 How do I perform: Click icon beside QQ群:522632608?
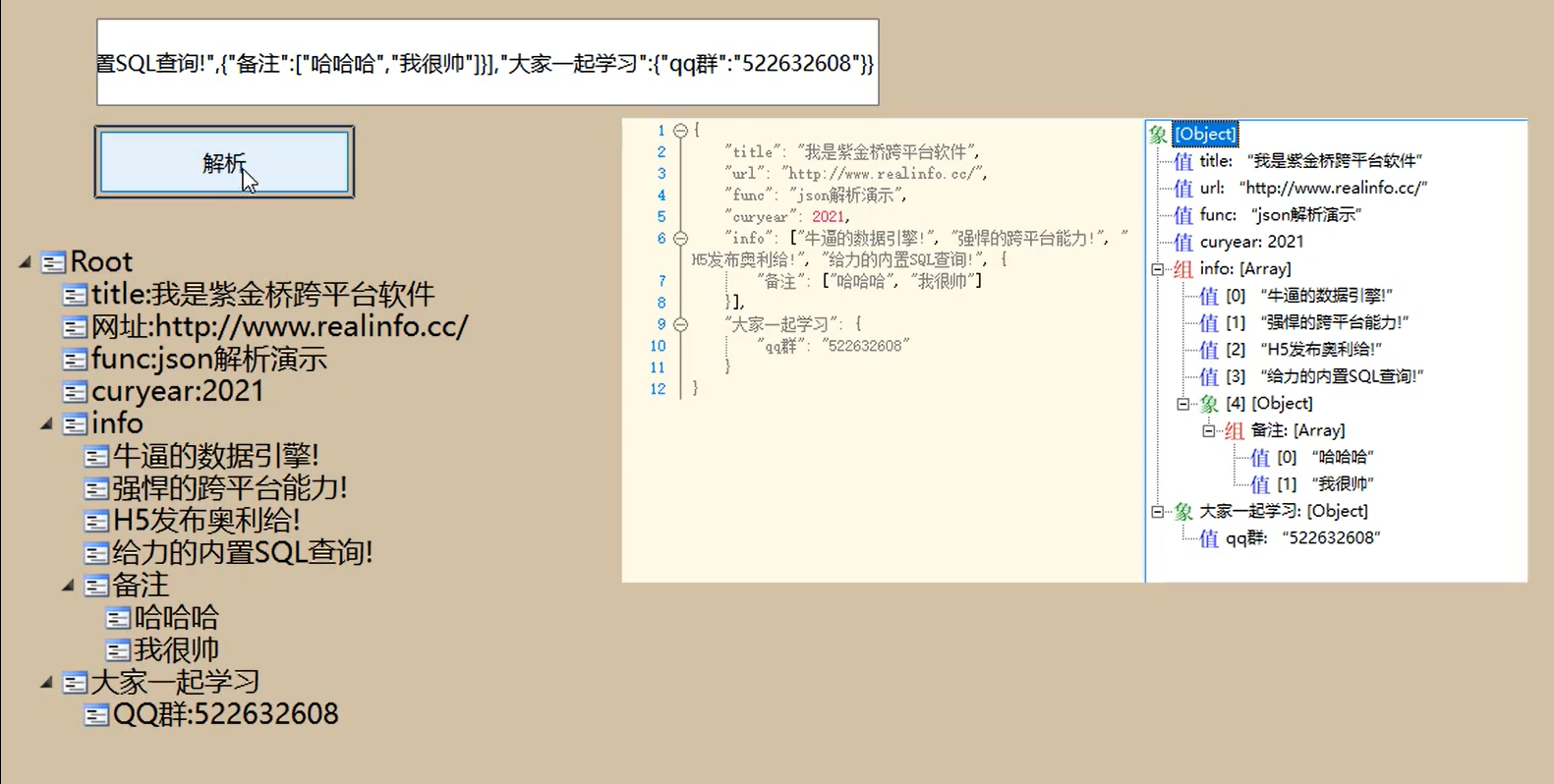coord(96,715)
